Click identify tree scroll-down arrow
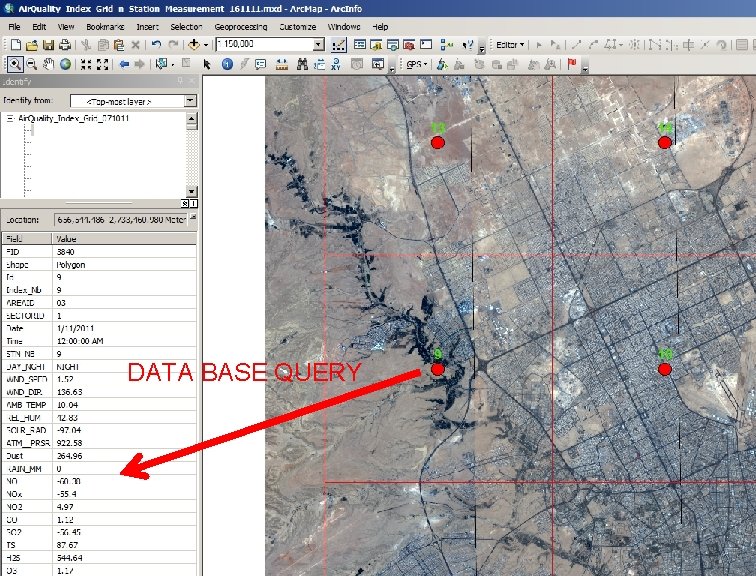 [191, 191]
